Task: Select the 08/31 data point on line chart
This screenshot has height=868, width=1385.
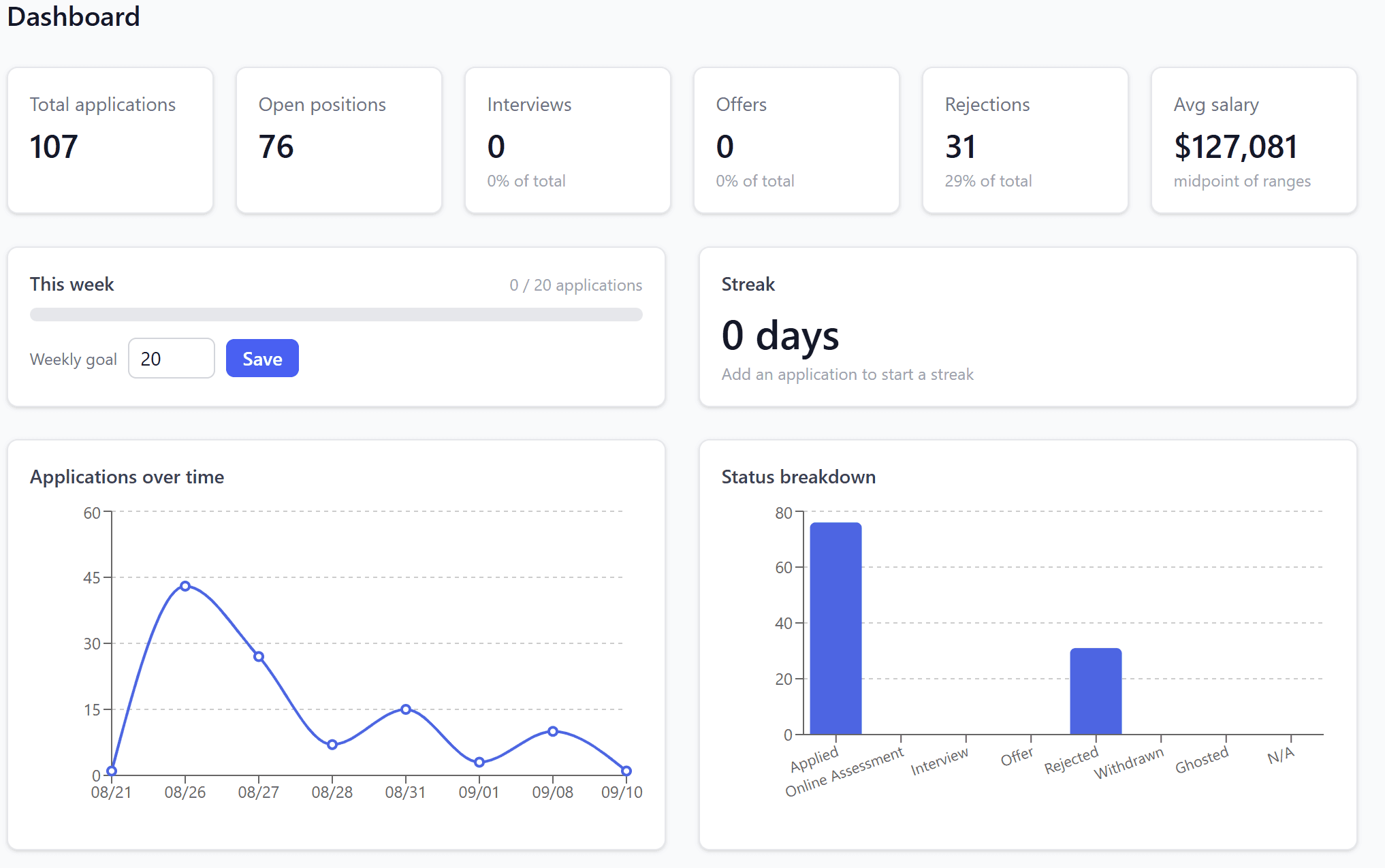Action: [406, 709]
